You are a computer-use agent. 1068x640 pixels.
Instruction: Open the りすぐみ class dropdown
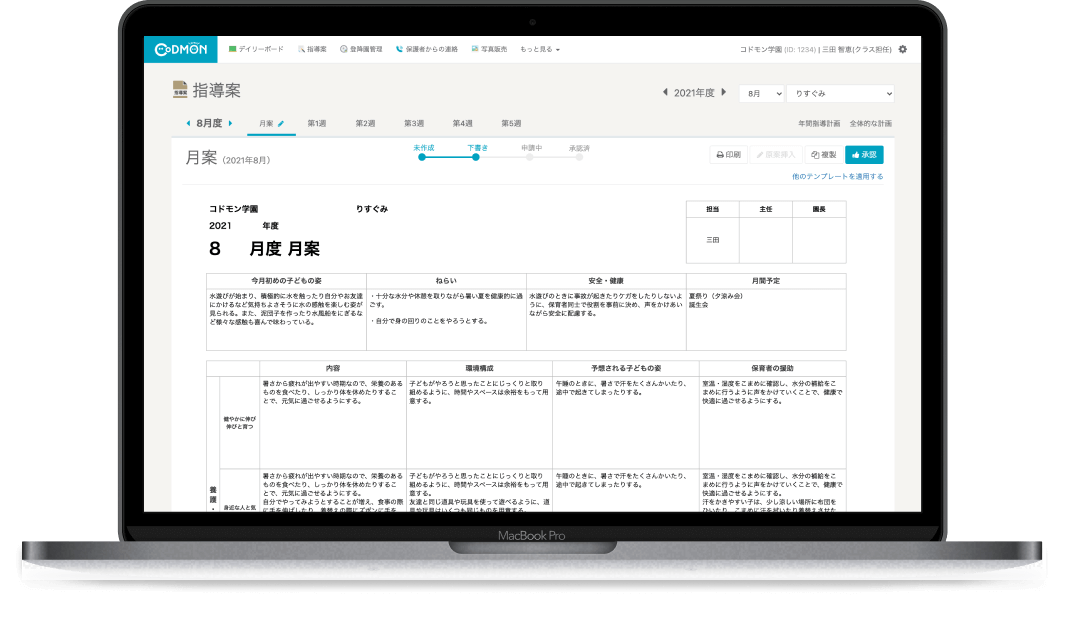click(x=839, y=93)
